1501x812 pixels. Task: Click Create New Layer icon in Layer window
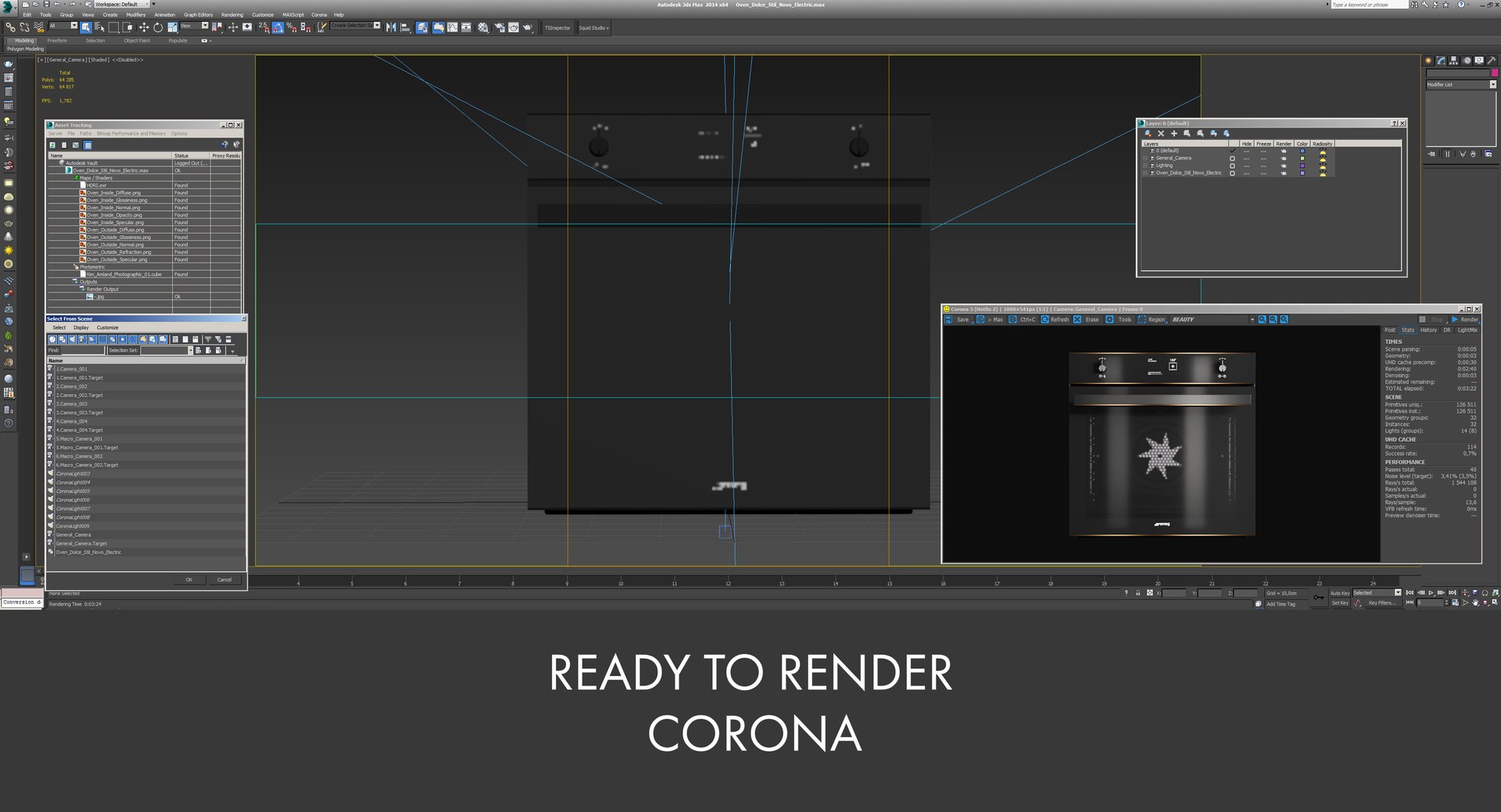pyautogui.click(x=1148, y=134)
